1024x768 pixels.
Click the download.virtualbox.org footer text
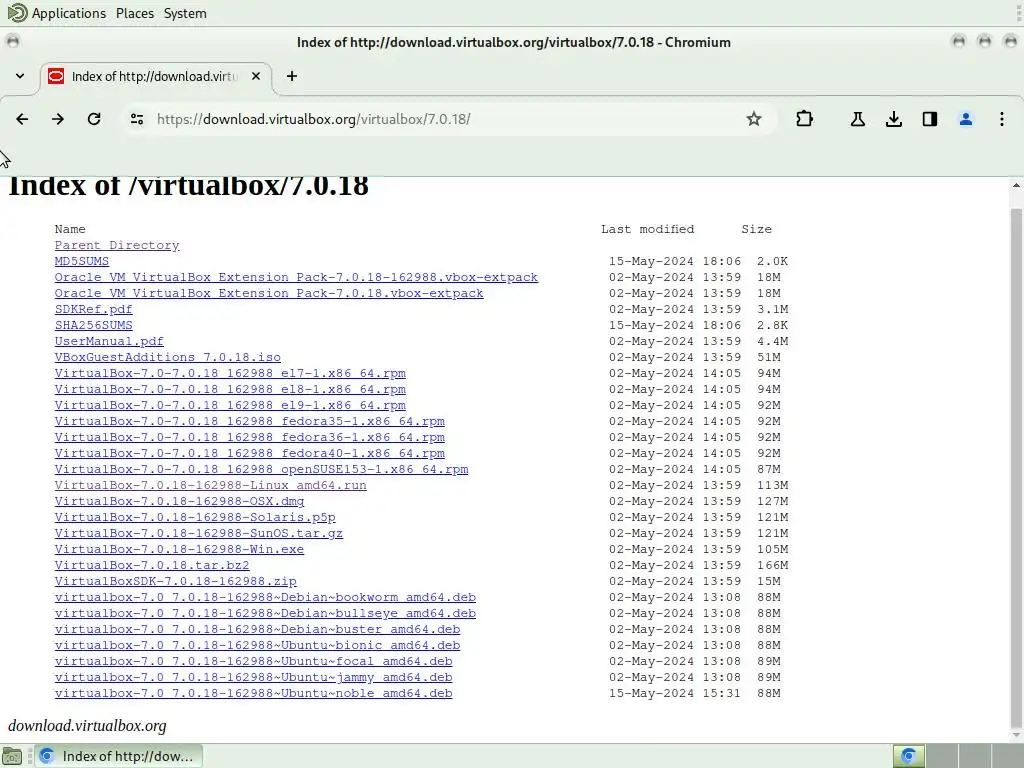click(88, 726)
